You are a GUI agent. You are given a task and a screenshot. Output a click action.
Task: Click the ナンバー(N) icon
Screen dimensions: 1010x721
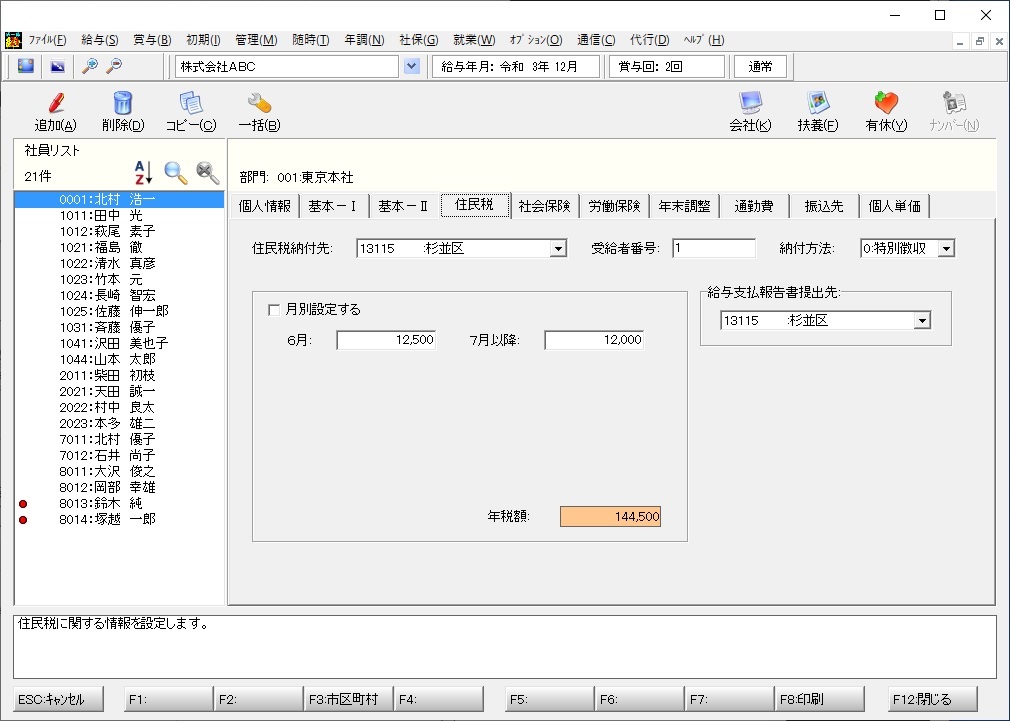pos(954,103)
